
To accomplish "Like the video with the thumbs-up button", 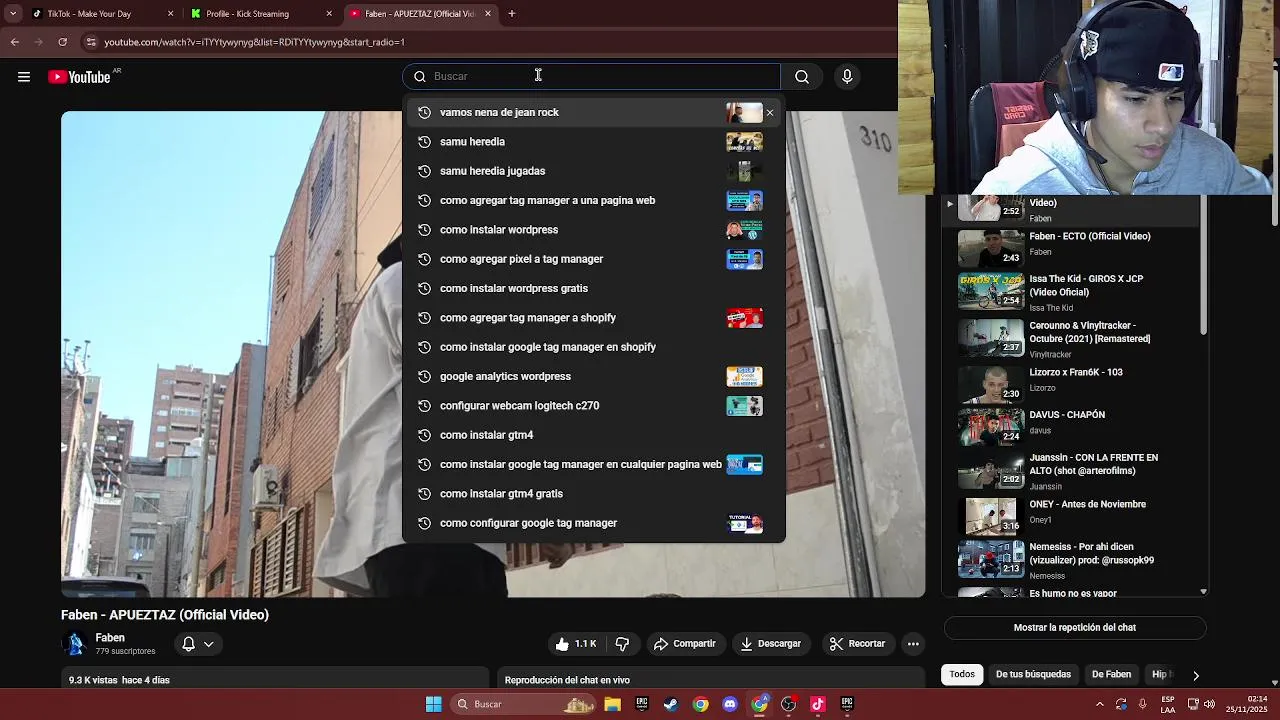I will tap(575, 644).
